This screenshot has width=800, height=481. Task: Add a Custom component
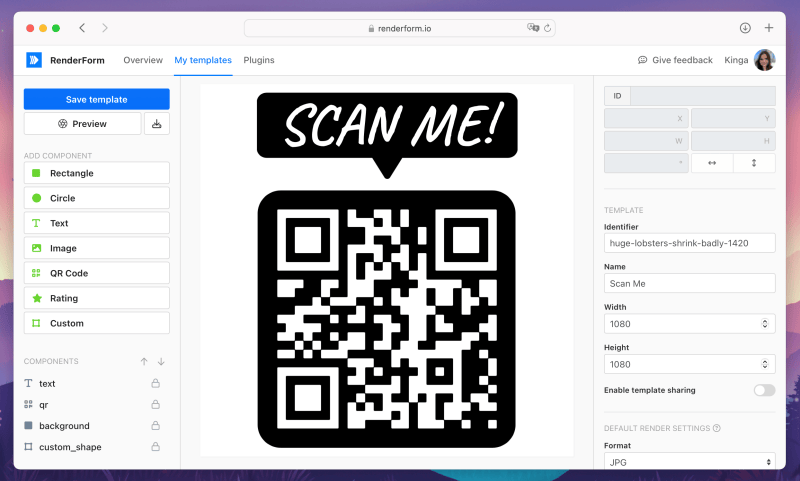[96, 323]
